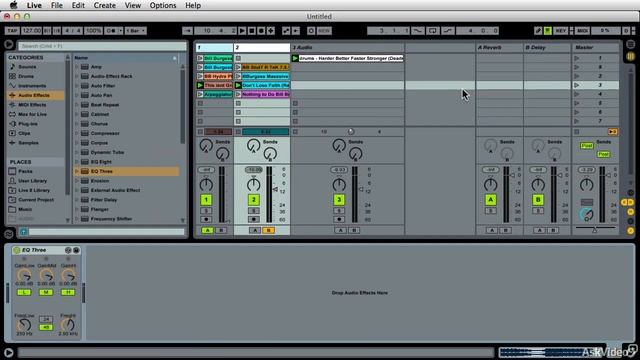Enable the KEY map mode switch
Image resolution: width=640 pixels, height=360 pixels.
pos(561,31)
